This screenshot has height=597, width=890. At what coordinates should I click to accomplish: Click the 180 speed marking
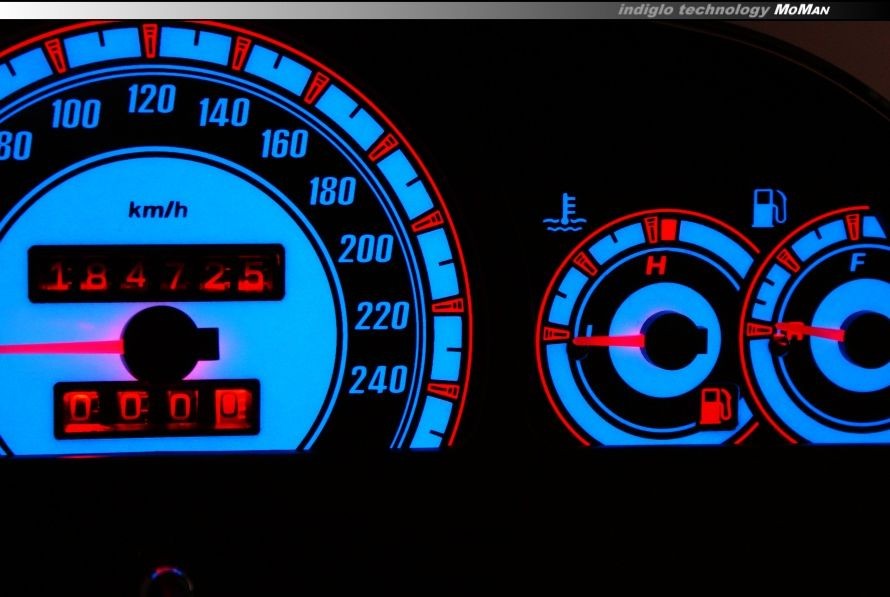pos(333,191)
